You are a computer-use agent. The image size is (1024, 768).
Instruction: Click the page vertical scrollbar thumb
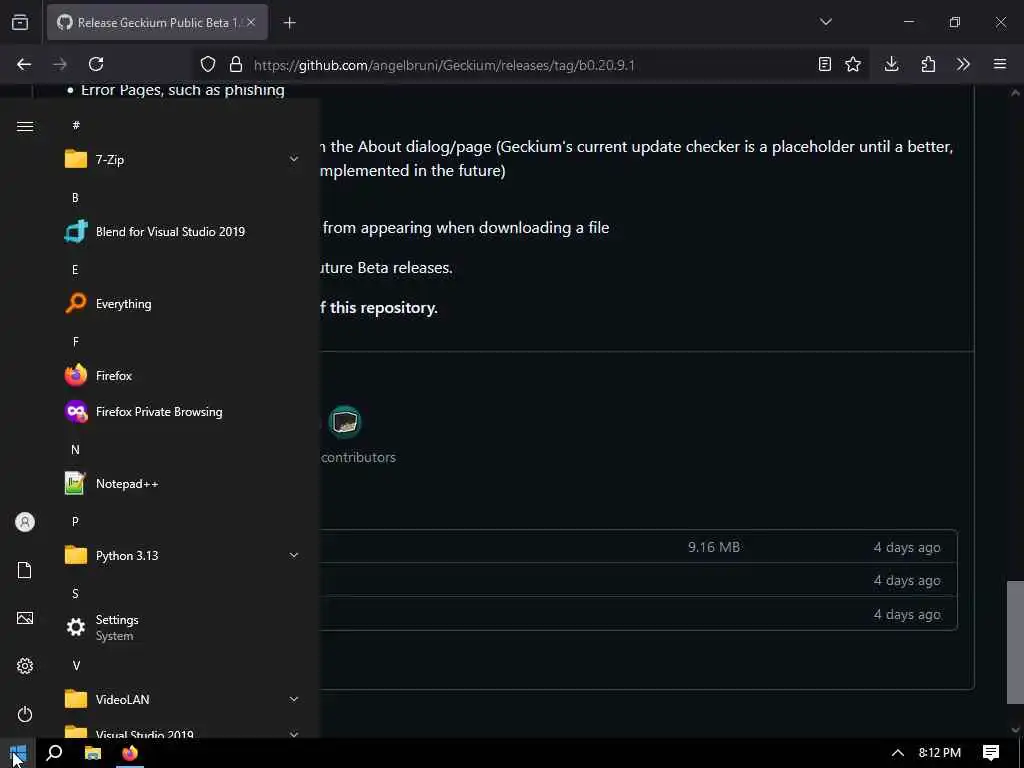tap(1015, 642)
